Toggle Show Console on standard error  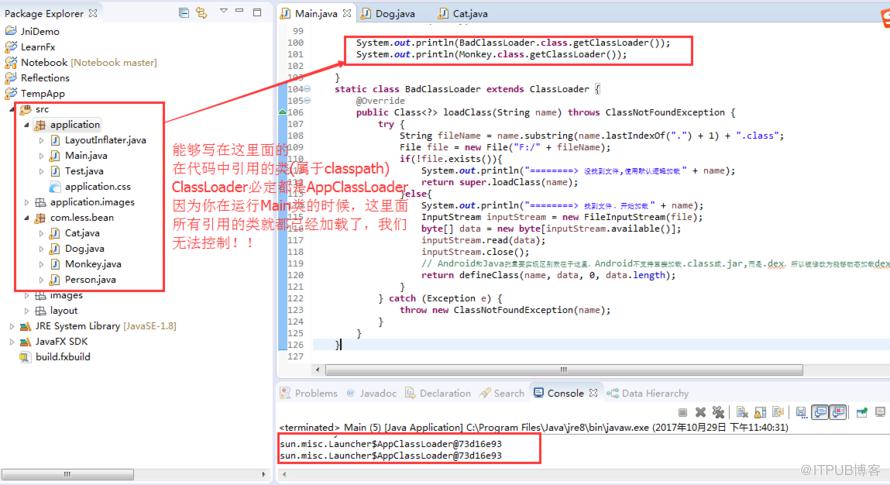tap(838, 412)
